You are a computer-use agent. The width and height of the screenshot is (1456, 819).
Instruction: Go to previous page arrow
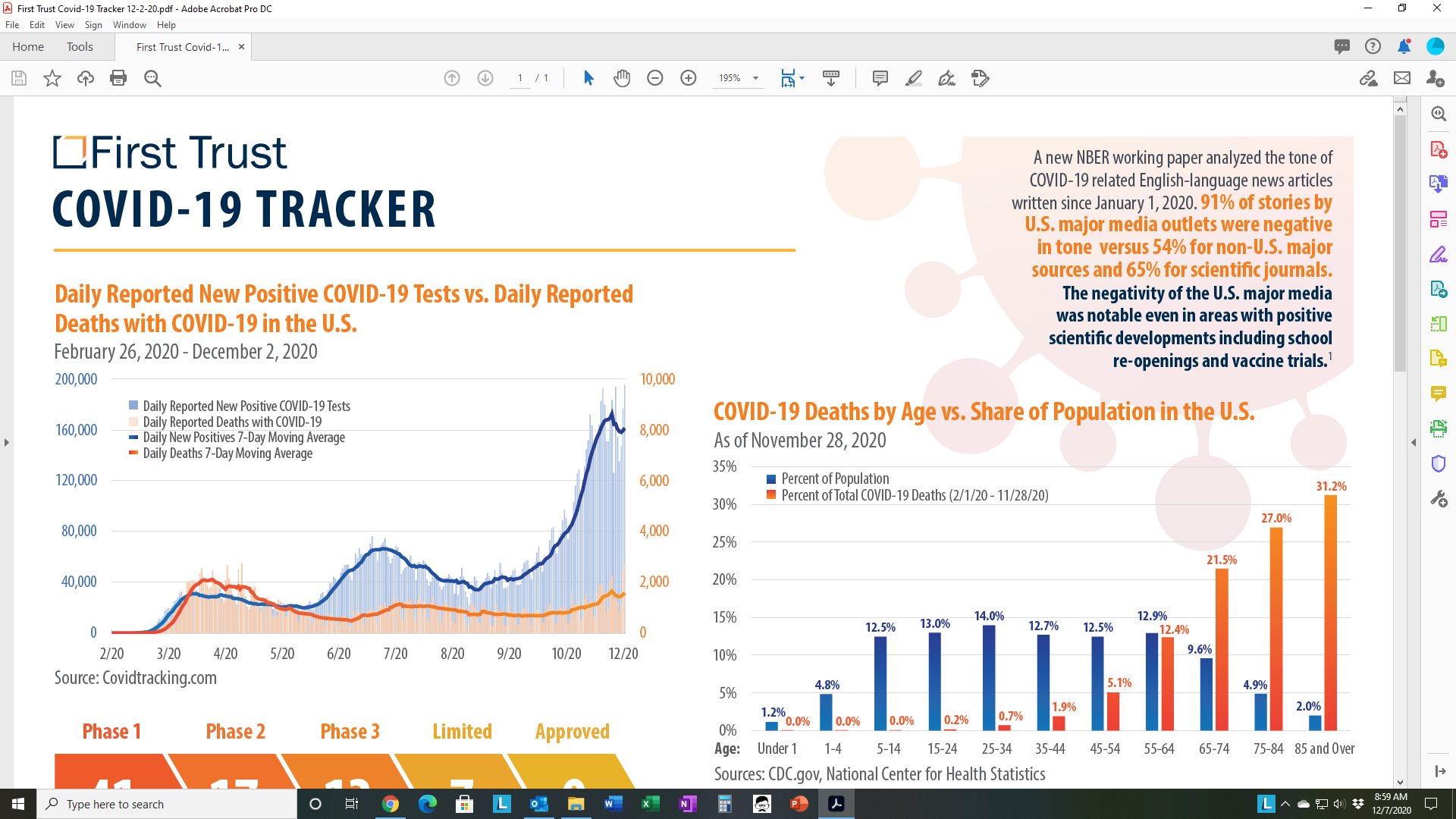point(452,78)
